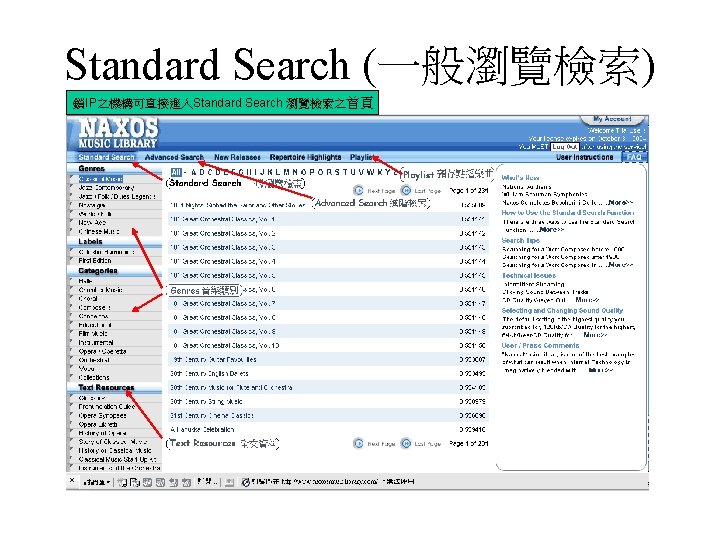720x540 pixels.
Task: Open the User Instructions link
Action: click(585, 157)
